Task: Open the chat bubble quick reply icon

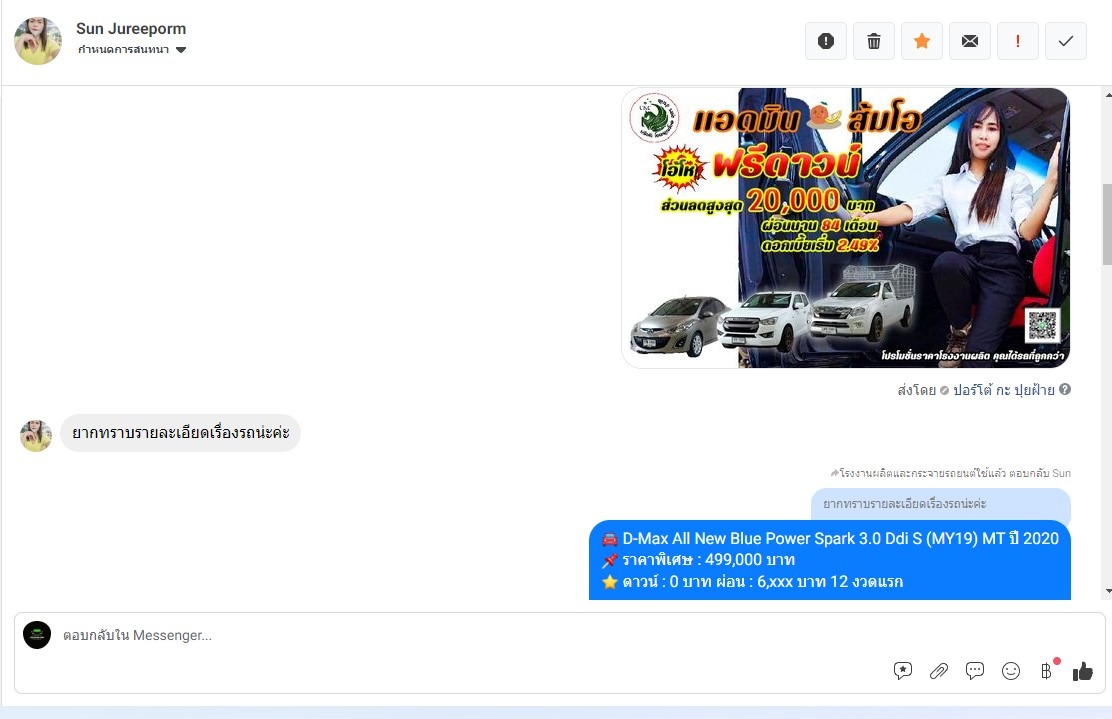Action: [x=974, y=671]
